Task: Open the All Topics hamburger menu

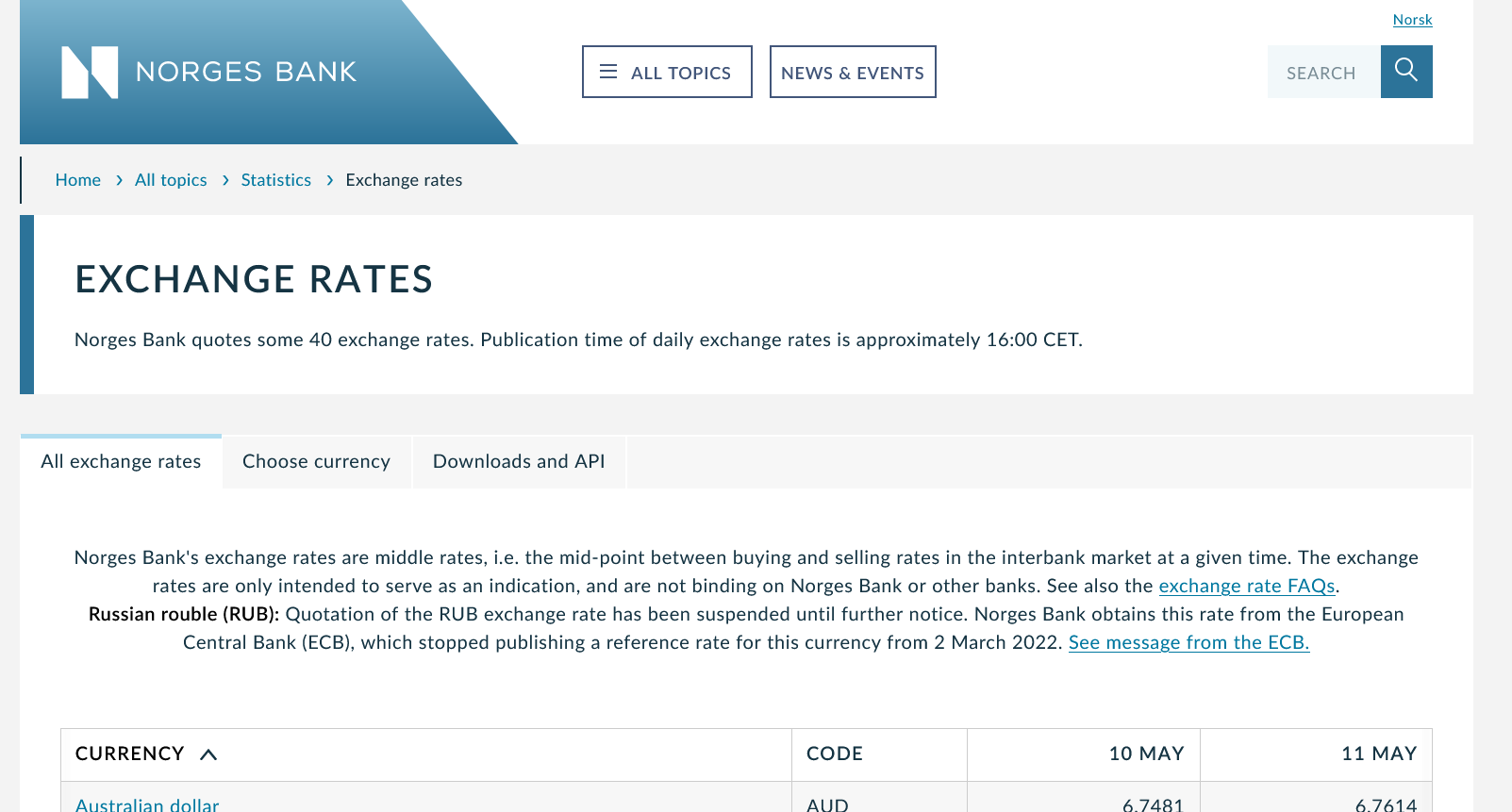Action: coord(666,73)
